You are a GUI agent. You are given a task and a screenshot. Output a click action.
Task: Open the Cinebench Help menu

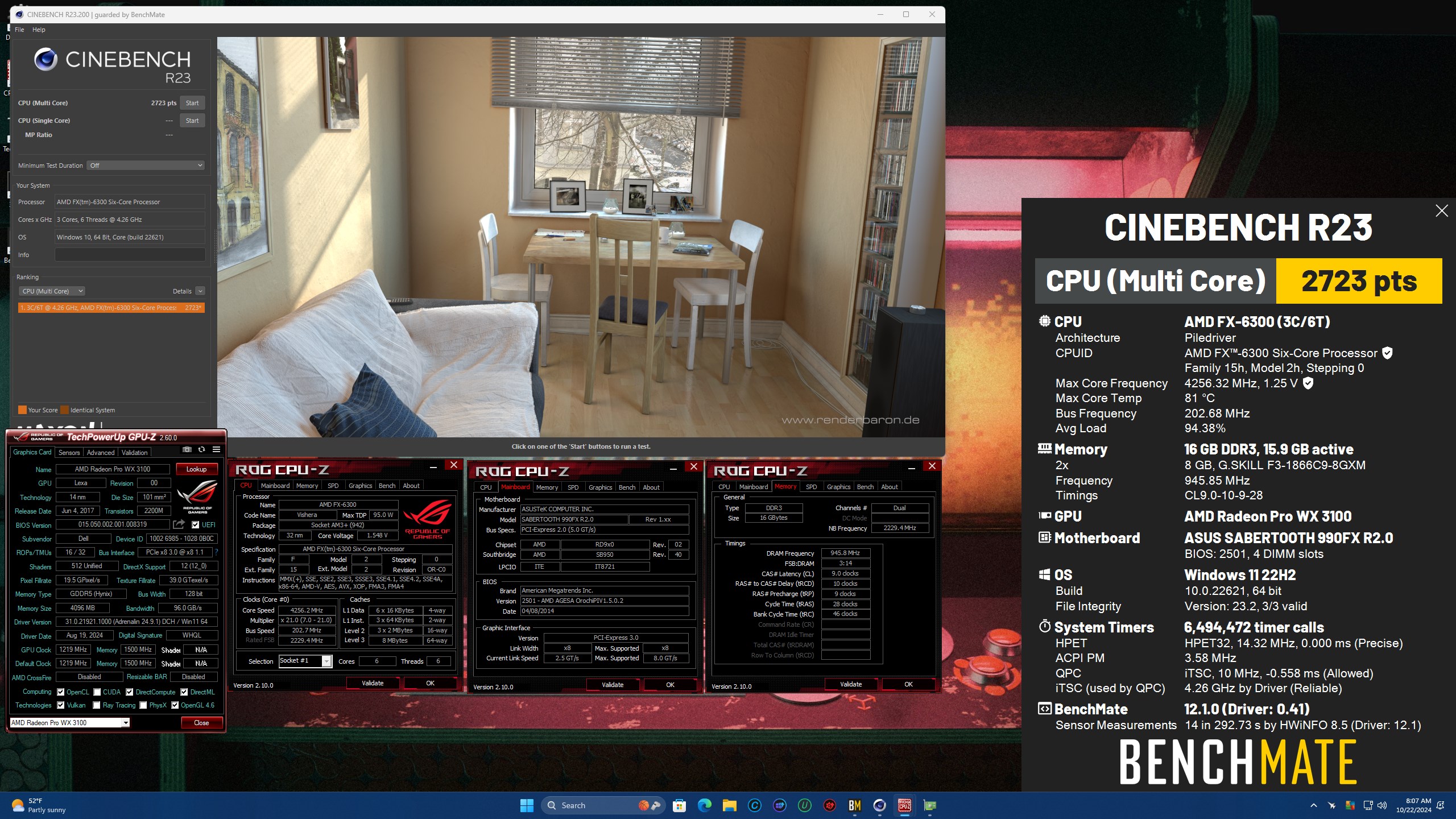pos(39,30)
